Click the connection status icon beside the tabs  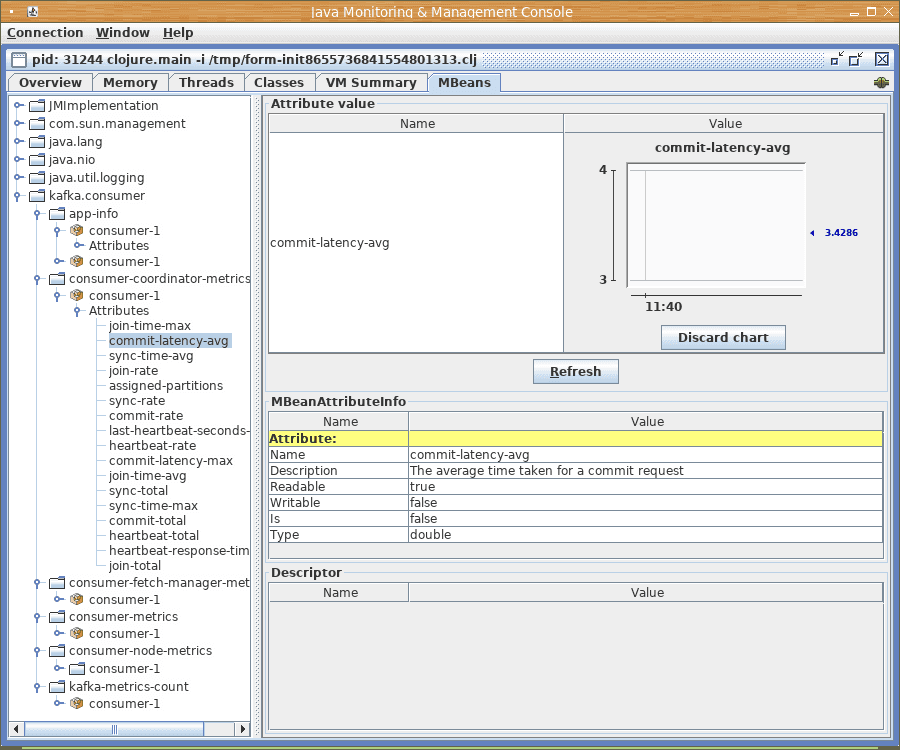tap(881, 83)
